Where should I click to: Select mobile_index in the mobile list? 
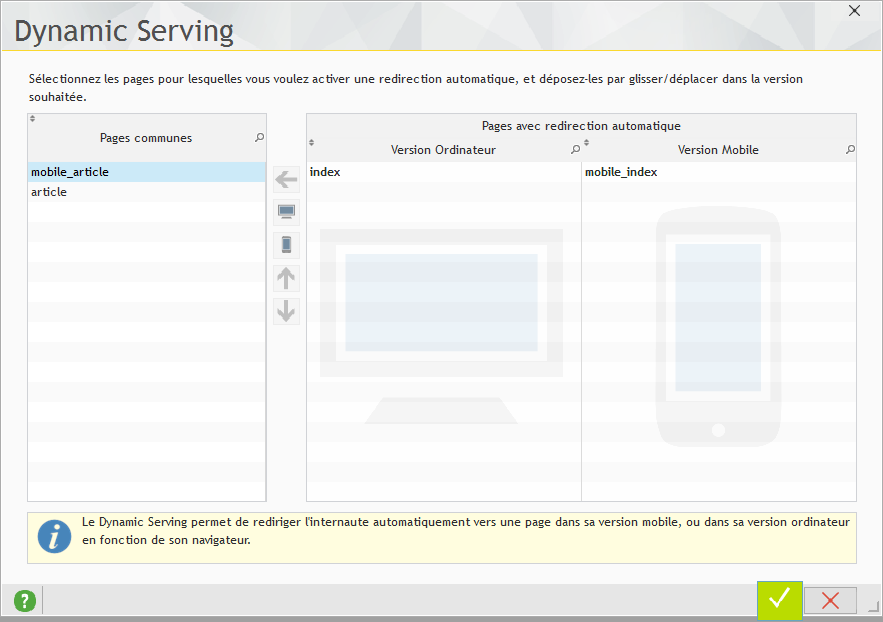pos(621,172)
